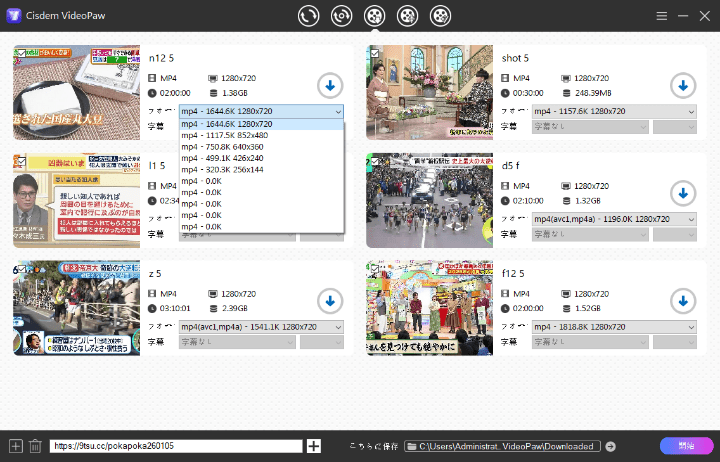Toggle the checkbox on the shot 5 thumbnail

coord(373,52)
